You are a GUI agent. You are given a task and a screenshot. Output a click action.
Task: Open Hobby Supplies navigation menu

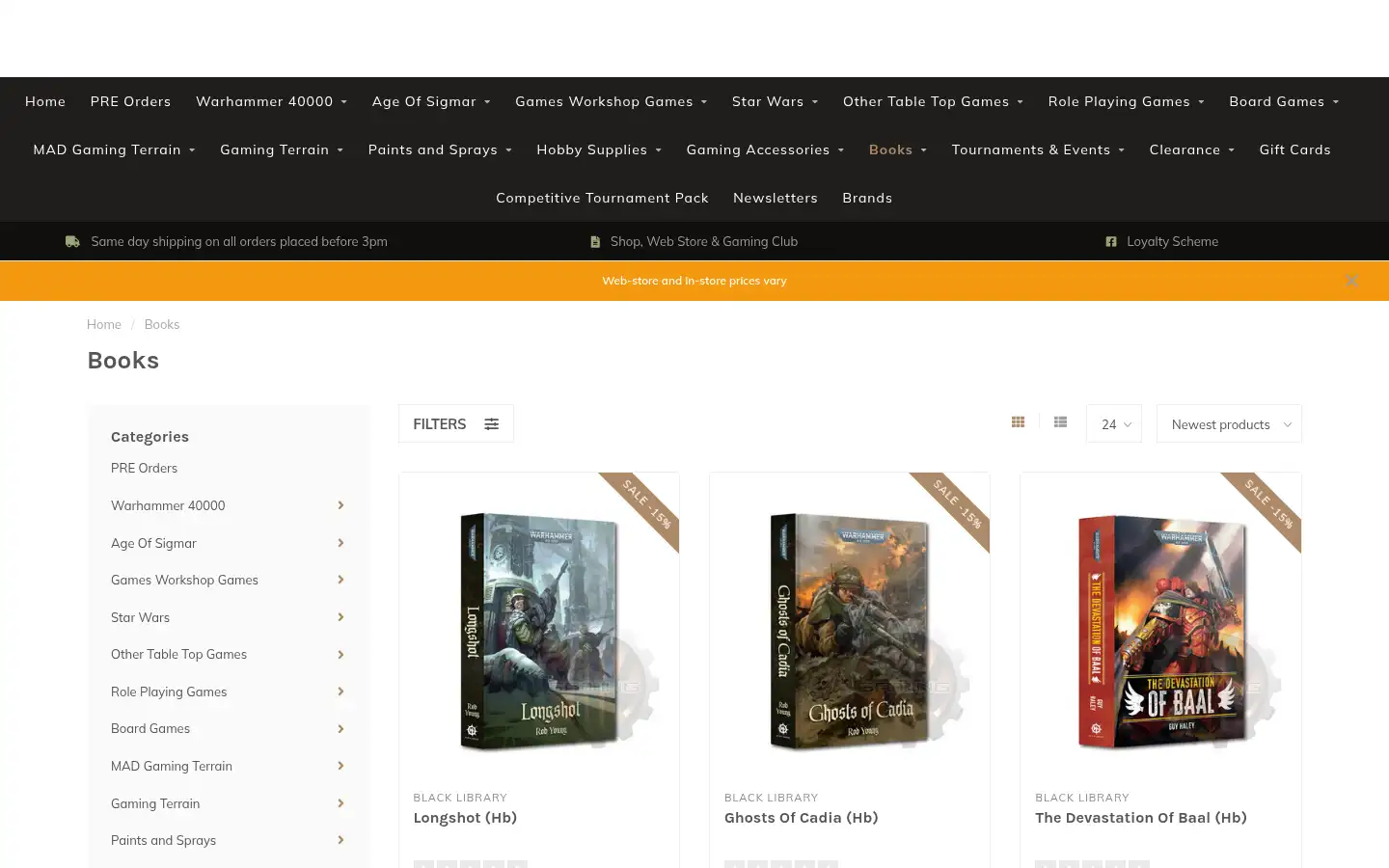pyautogui.click(x=599, y=149)
